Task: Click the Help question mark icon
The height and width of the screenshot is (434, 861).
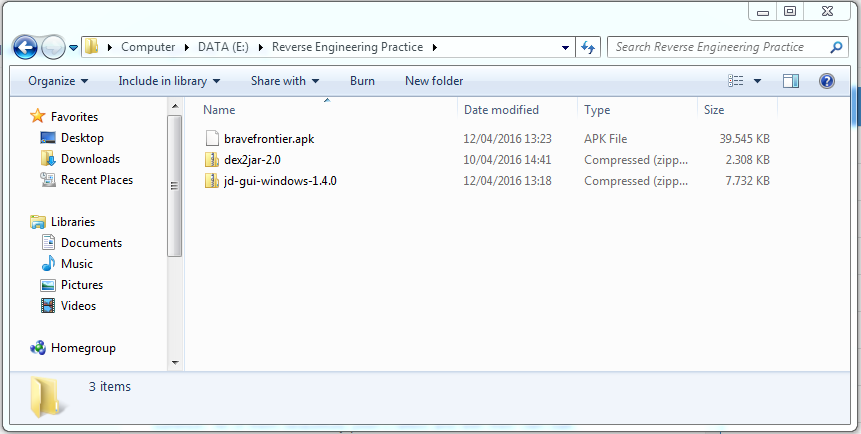Action: (x=827, y=81)
